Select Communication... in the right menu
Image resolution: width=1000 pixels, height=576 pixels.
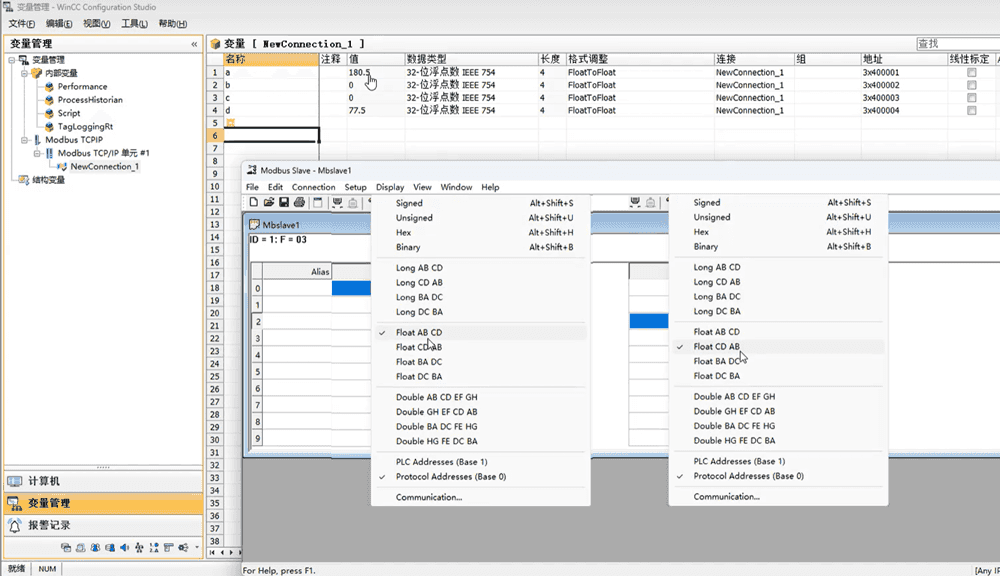[x=726, y=497]
